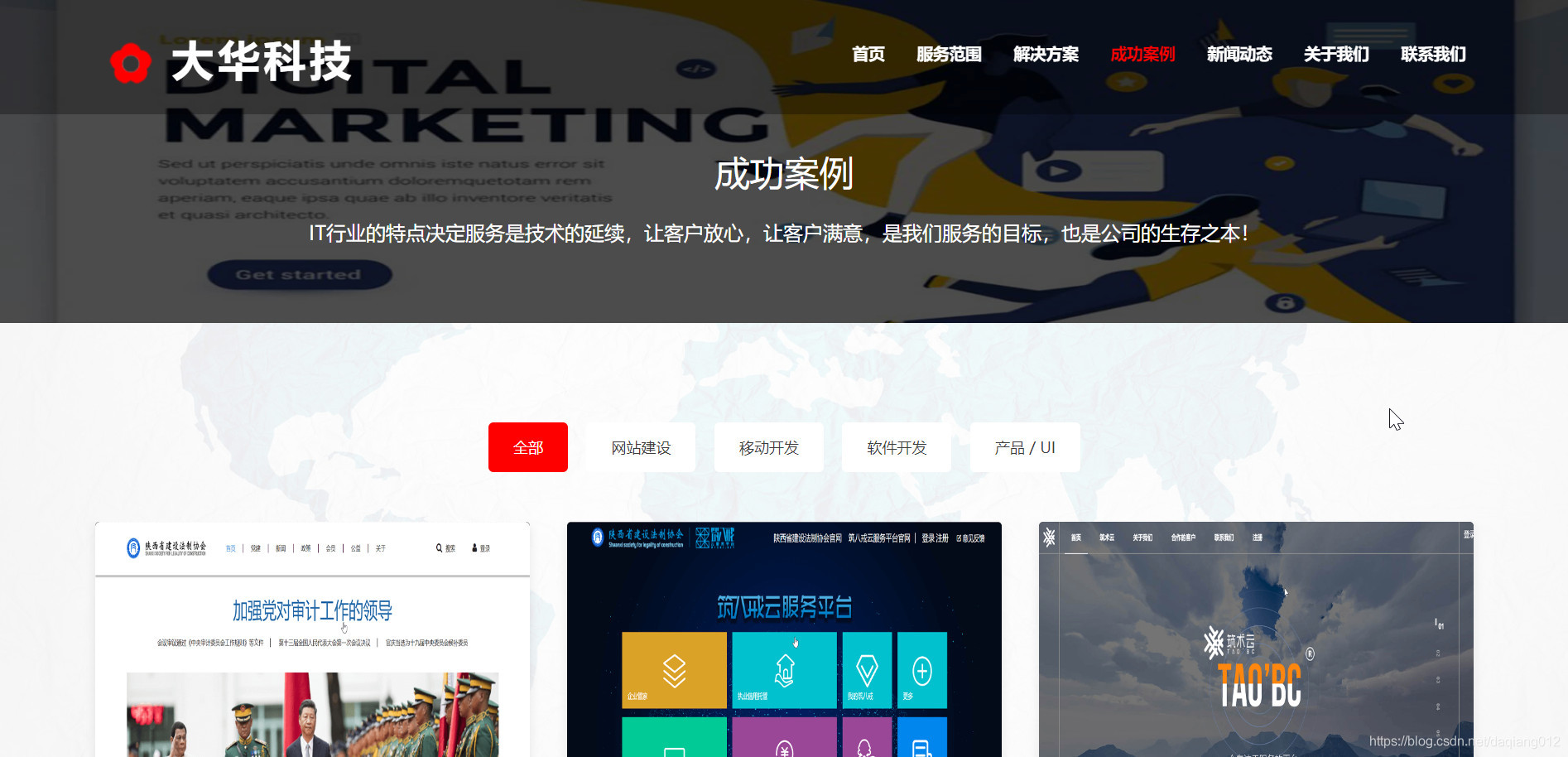Open the 联系我们 nav item
This screenshot has height=757, width=1568.
[1433, 55]
